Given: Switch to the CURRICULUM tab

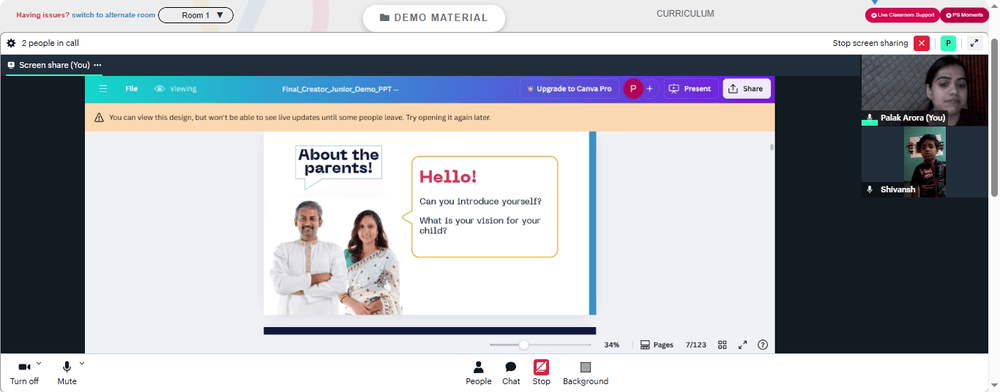Looking at the screenshot, I should tap(685, 13).
